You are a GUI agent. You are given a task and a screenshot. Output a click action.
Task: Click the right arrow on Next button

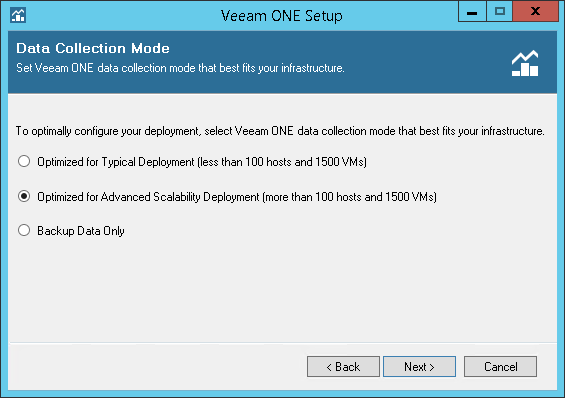coord(432,367)
